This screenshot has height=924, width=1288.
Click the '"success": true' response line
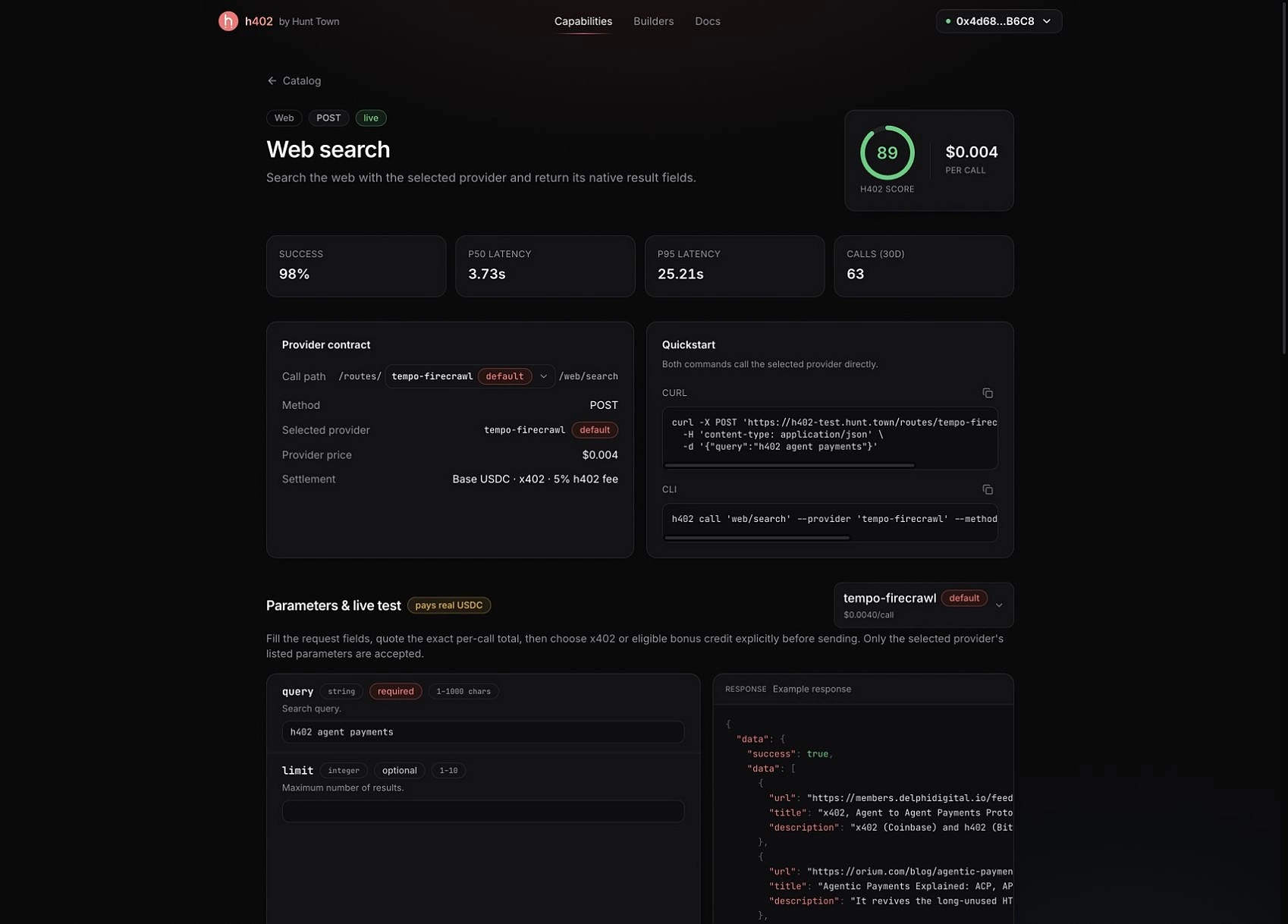click(790, 754)
